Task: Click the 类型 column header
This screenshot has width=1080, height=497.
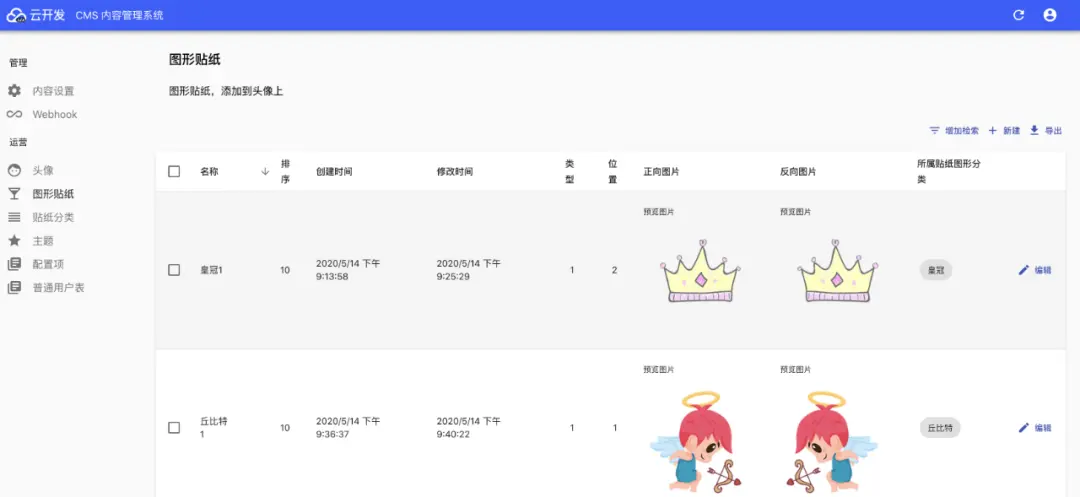Action: pyautogui.click(x=570, y=171)
